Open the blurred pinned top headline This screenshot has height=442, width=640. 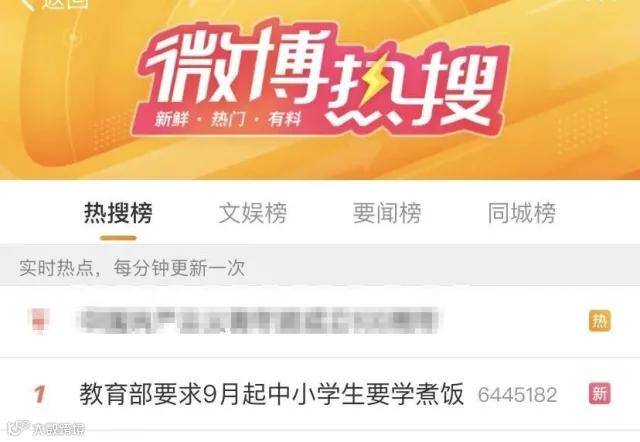(x=257, y=321)
